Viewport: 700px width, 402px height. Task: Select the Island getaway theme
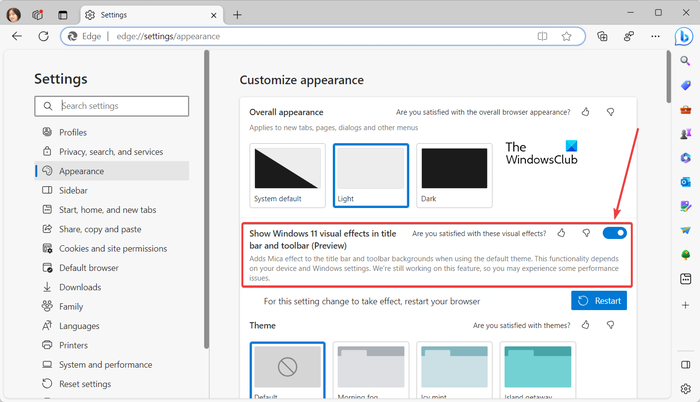(538, 370)
